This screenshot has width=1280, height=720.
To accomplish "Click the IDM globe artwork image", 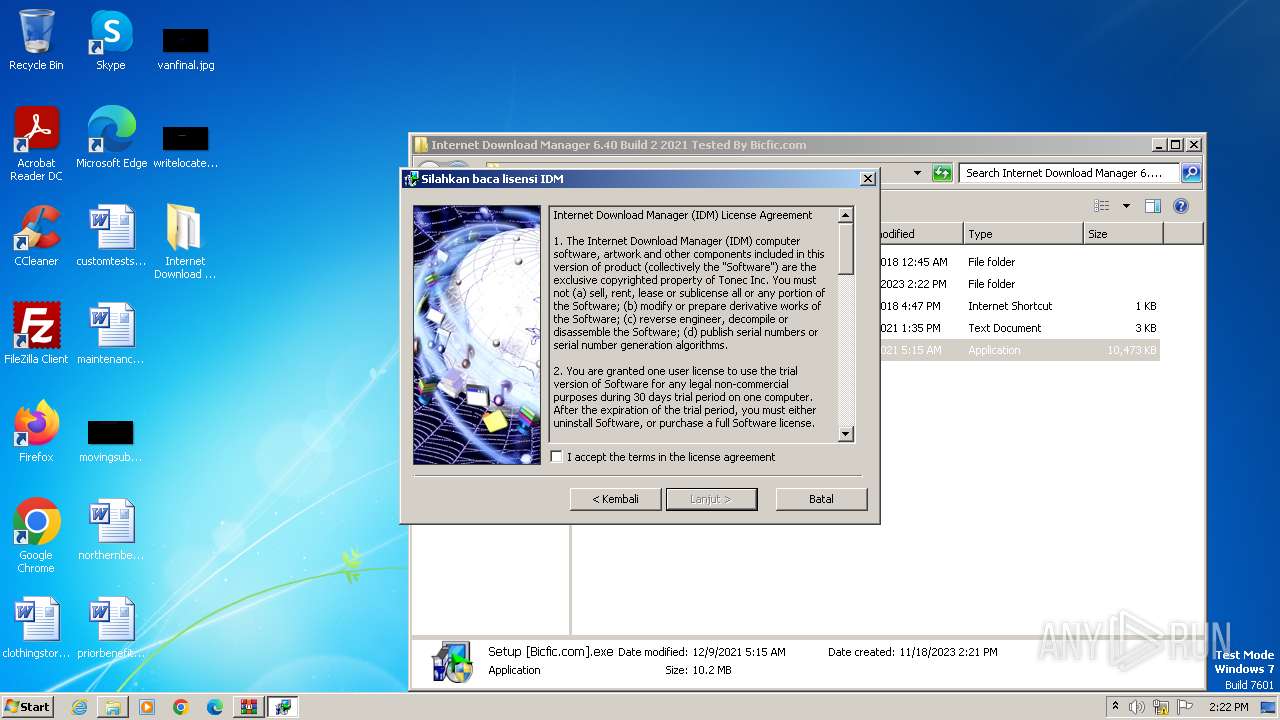I will pos(477,335).
